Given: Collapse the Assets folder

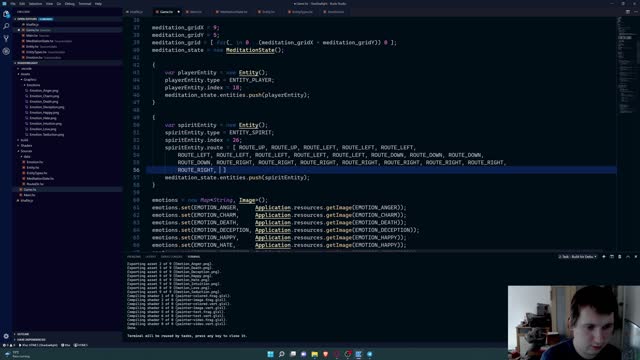Looking at the screenshot, I should [x=67, y=74].
